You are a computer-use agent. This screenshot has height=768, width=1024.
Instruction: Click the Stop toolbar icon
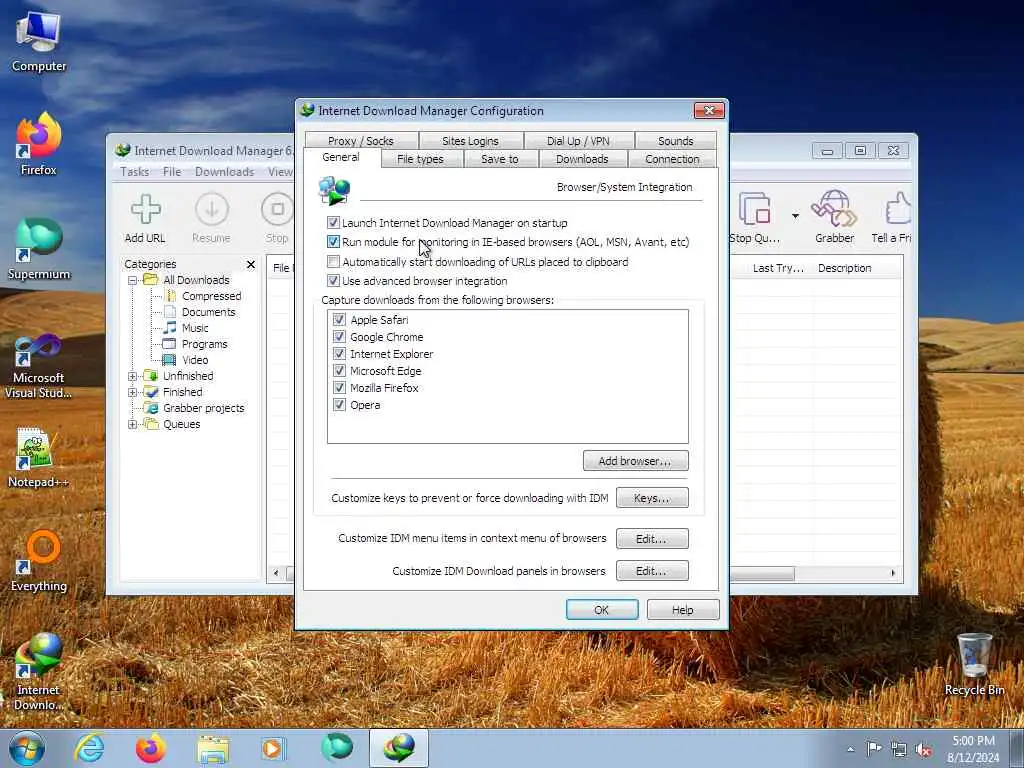278,210
